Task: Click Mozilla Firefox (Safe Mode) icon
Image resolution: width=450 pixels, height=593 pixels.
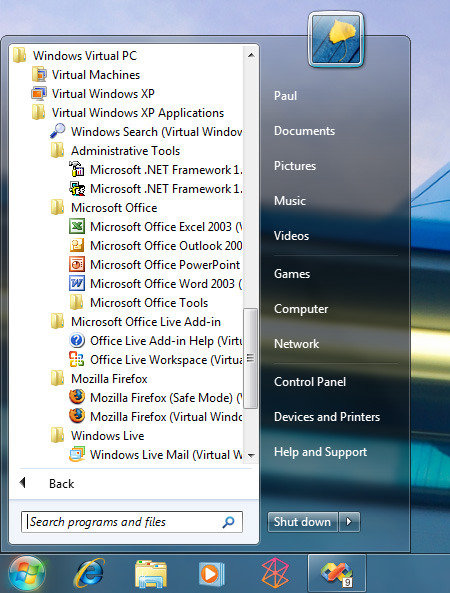Action: pyautogui.click(x=77, y=397)
